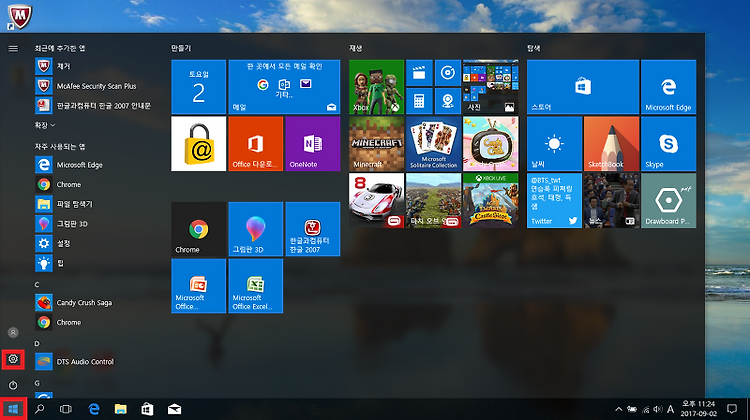Screen dimensions: 750x420
Task: Open the News live tile
Action: pos(611,200)
